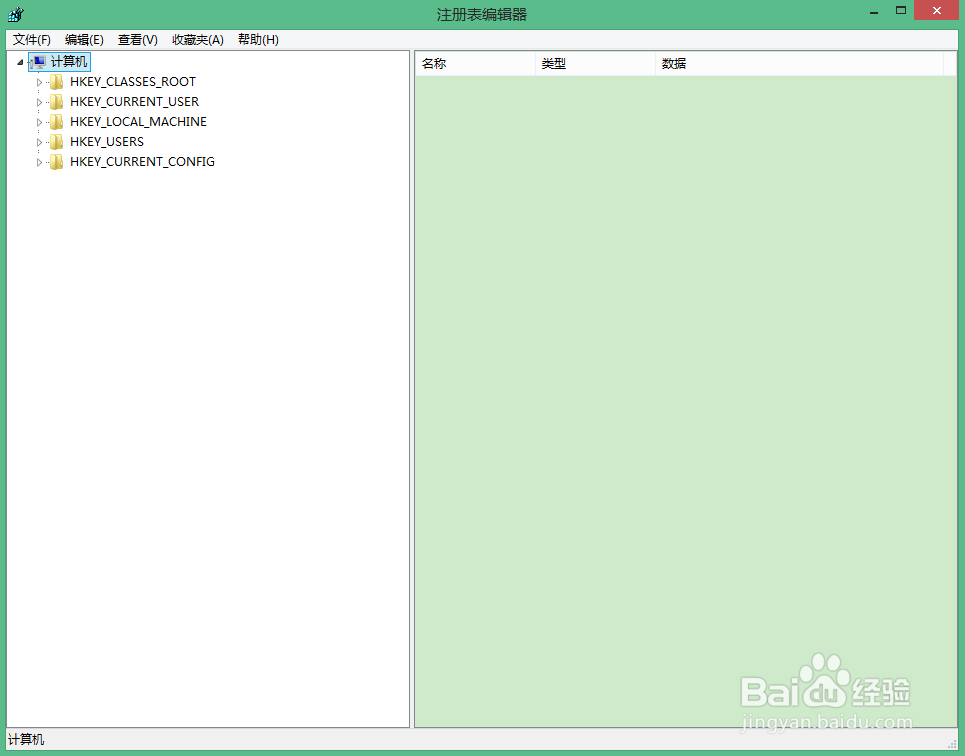Select the HKEY_LOCAL_MACHINE label
965x756 pixels.
pyautogui.click(x=138, y=122)
